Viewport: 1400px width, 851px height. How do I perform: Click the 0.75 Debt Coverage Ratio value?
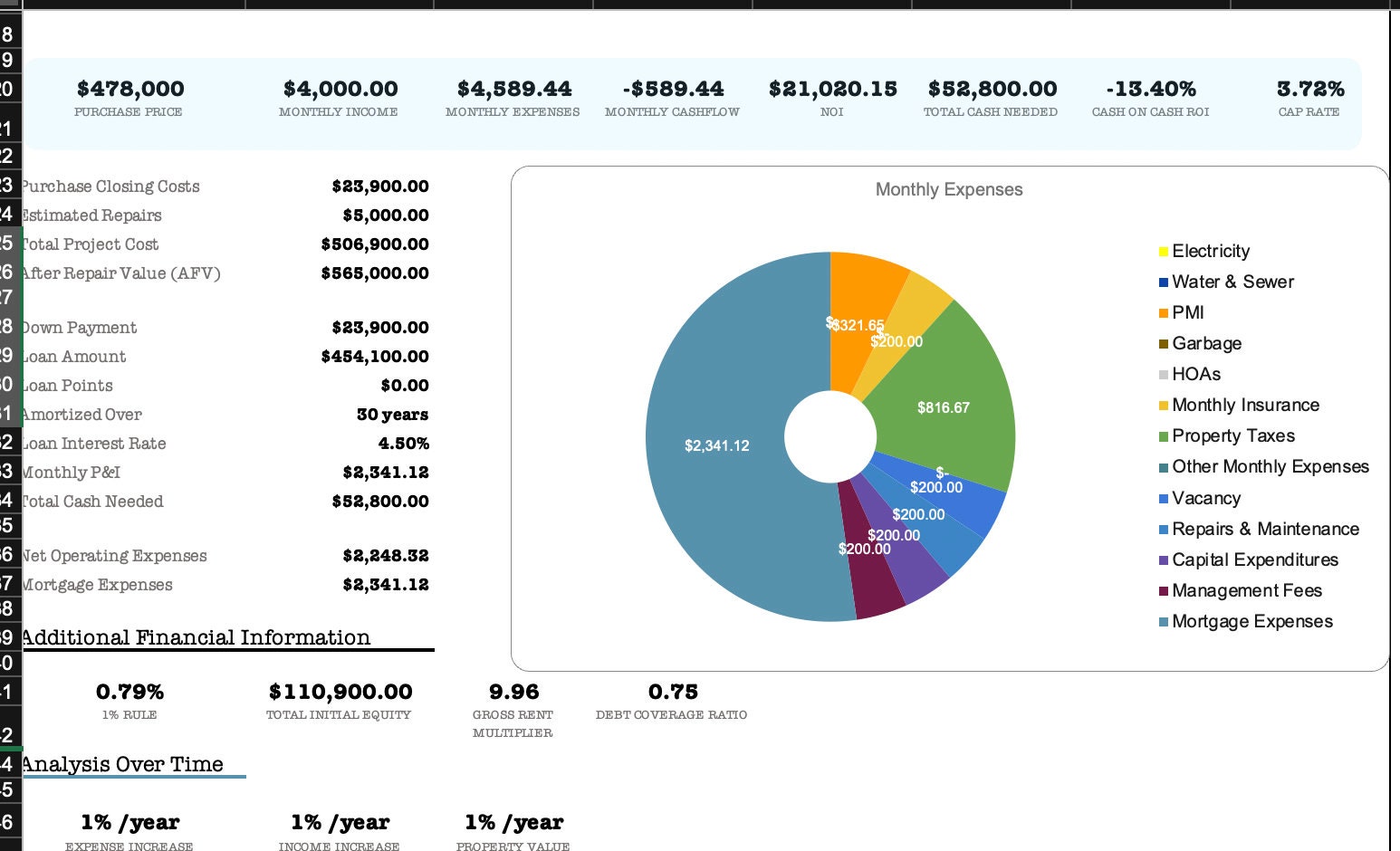click(674, 692)
